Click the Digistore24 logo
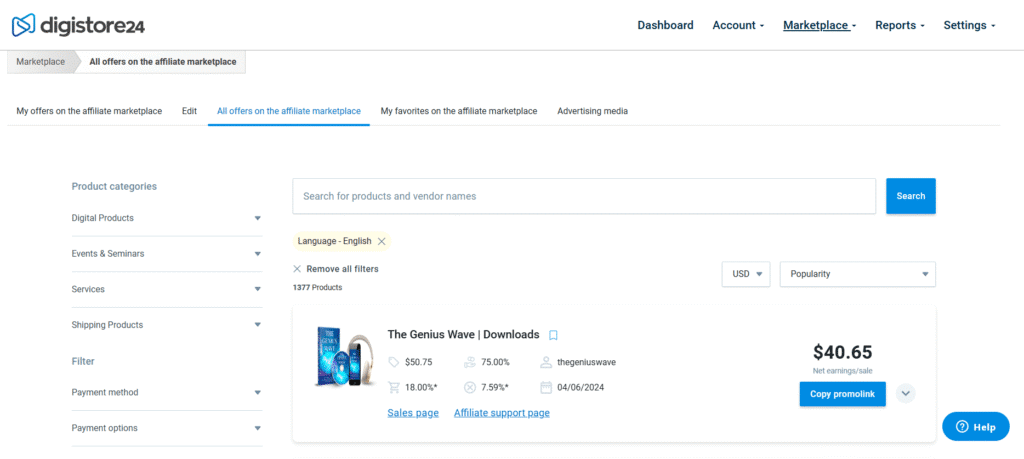 click(x=78, y=25)
